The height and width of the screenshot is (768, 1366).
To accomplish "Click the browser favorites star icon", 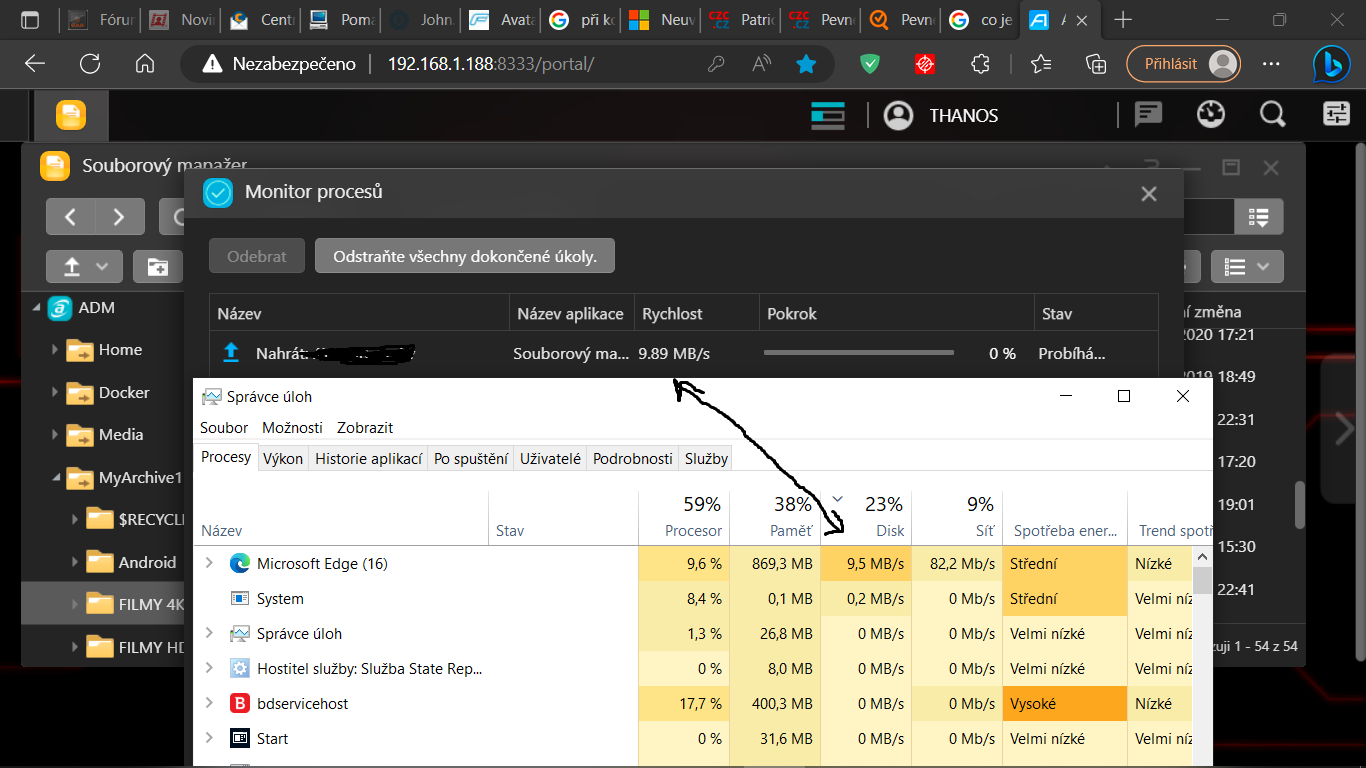I will point(806,64).
